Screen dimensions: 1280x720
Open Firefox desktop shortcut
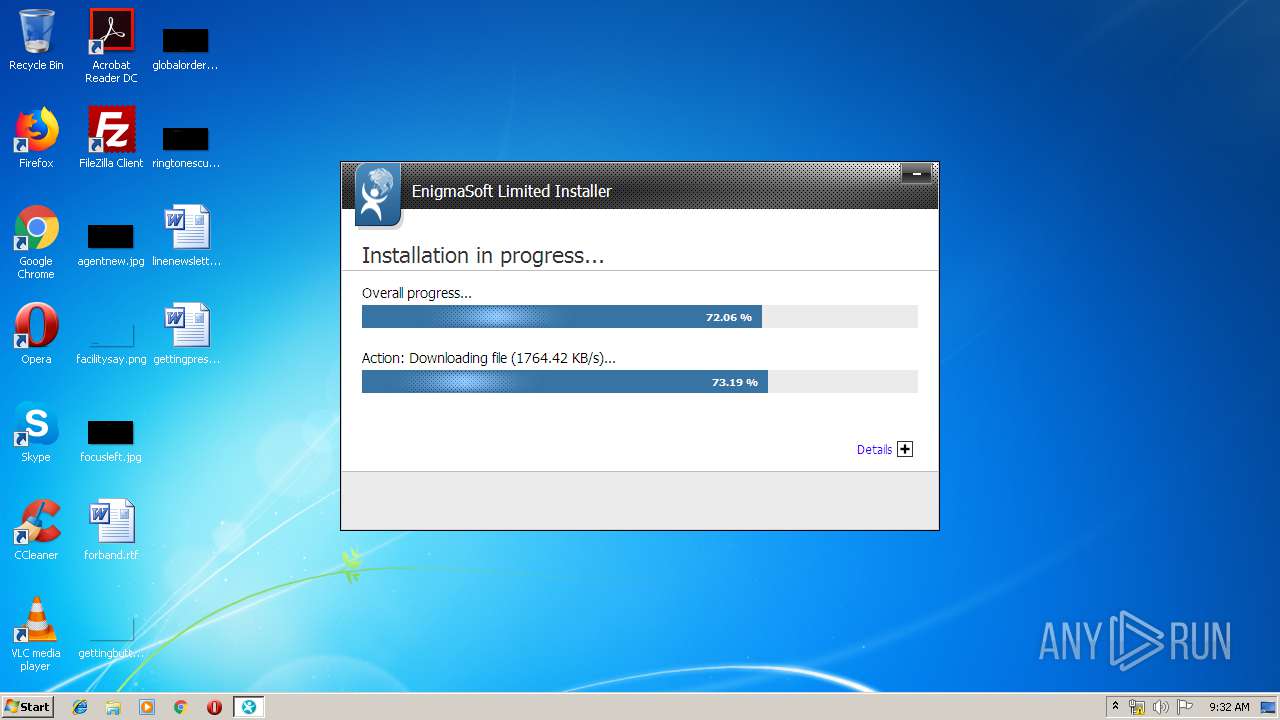[x=36, y=138]
